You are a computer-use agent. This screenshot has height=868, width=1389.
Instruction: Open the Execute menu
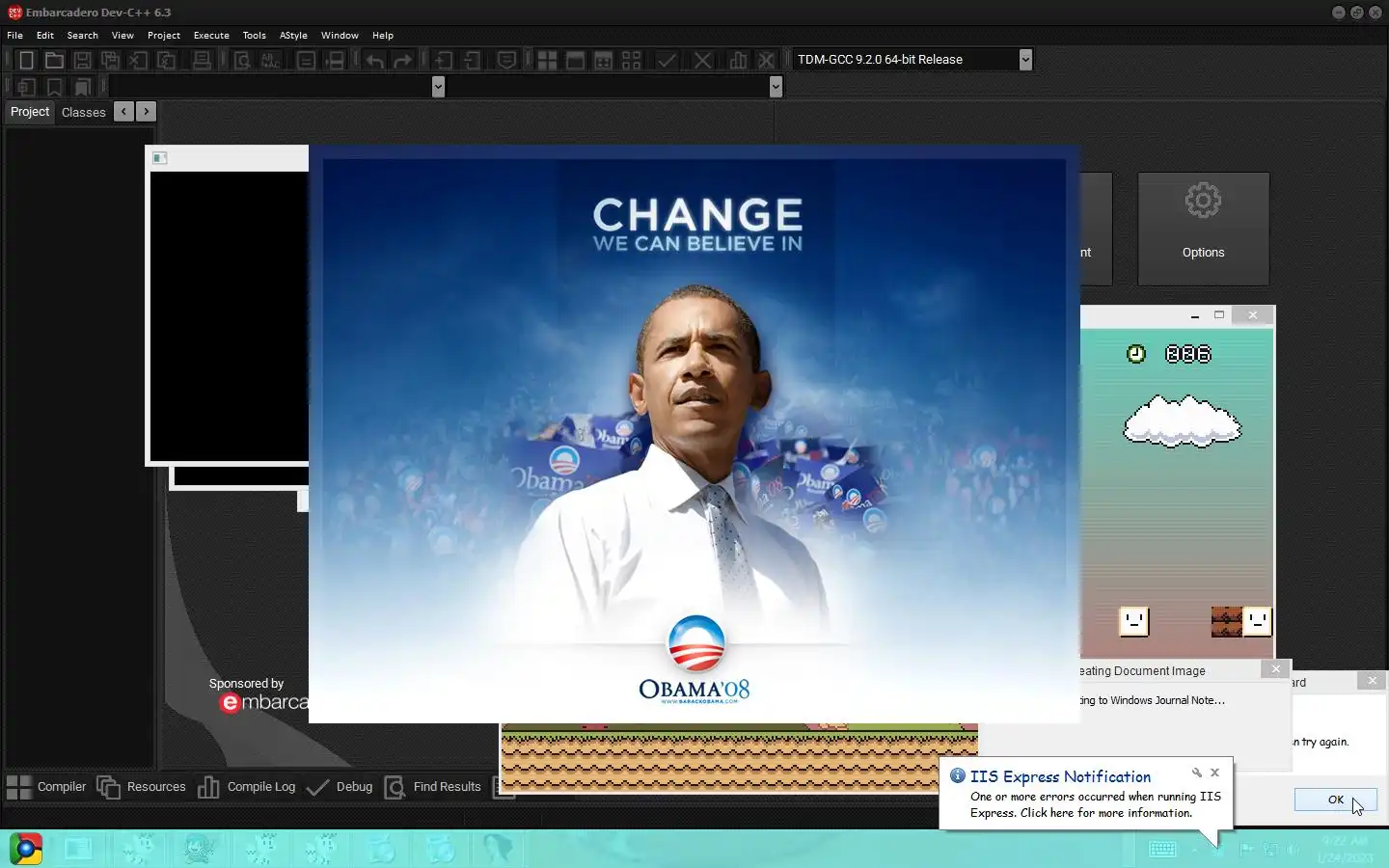click(211, 35)
